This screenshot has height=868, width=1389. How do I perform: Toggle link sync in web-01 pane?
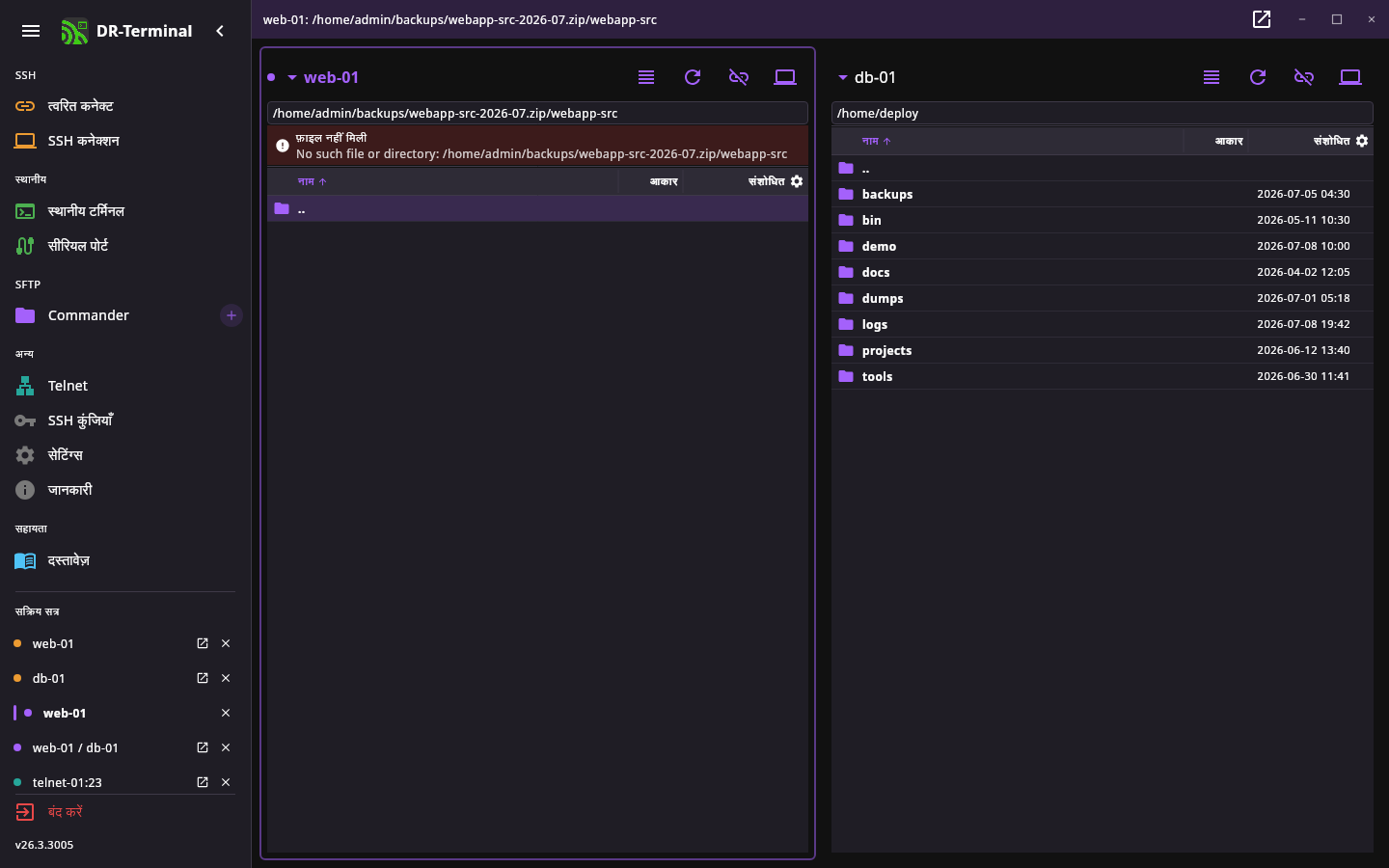pyautogui.click(x=739, y=77)
